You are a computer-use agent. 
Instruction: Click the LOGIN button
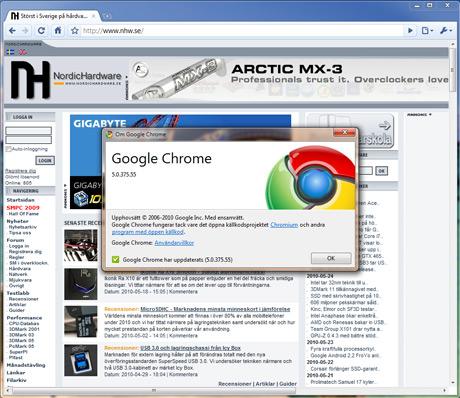[45, 160]
